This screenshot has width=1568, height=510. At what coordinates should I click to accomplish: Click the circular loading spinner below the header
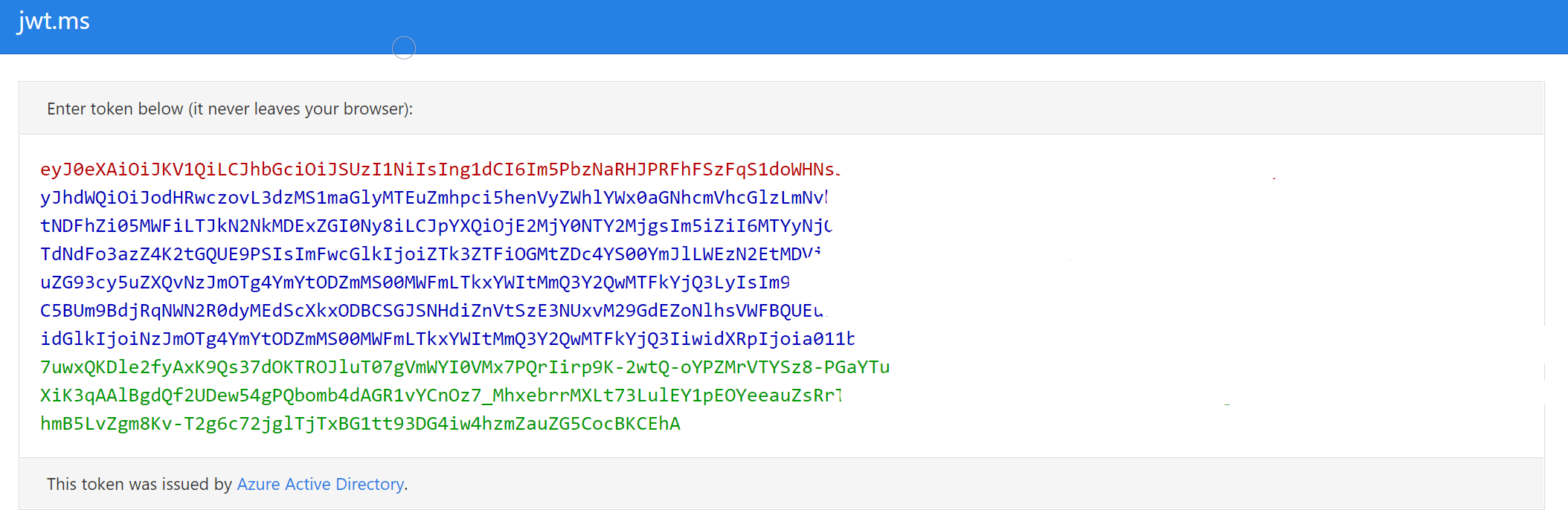(404, 48)
